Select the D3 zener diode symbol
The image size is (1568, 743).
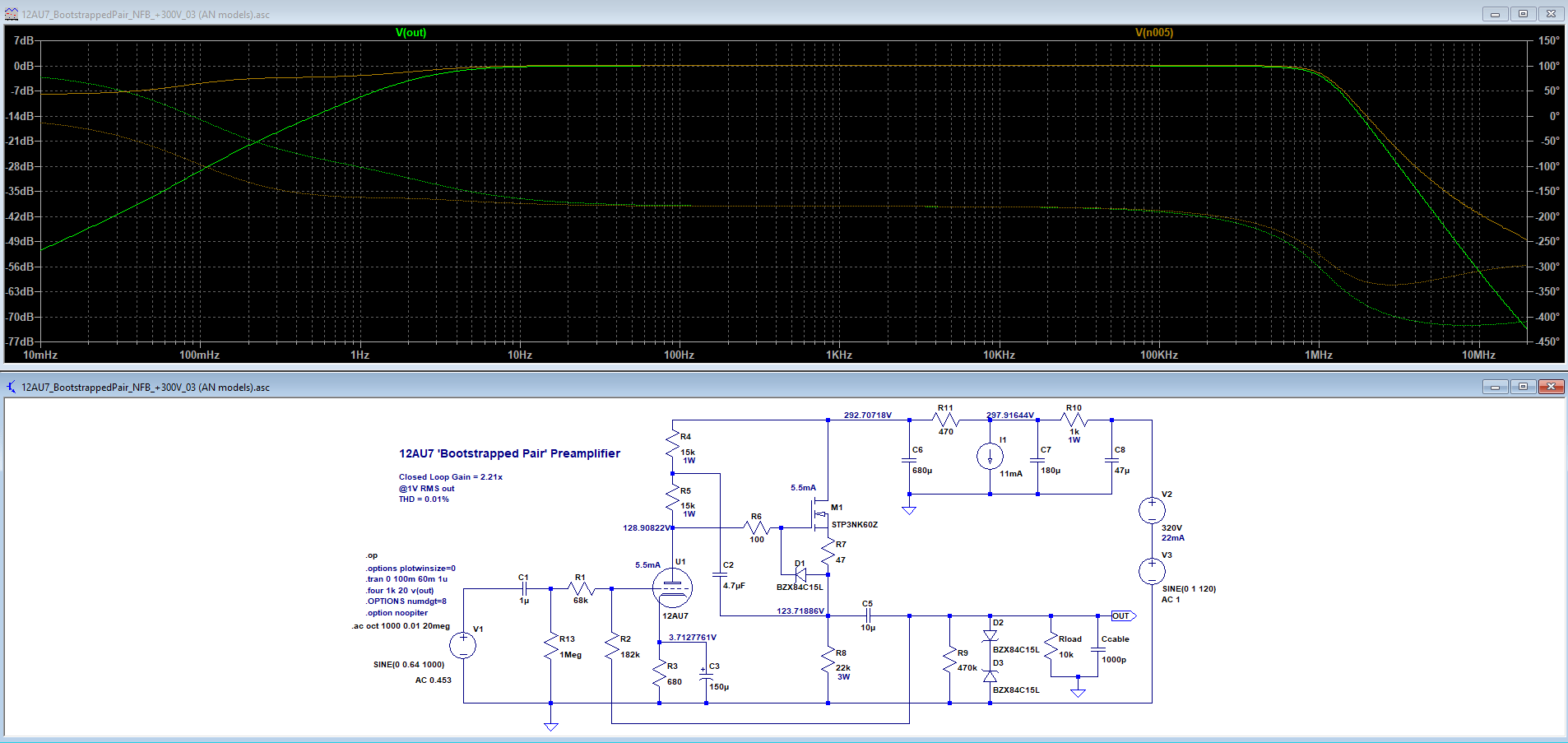coord(990,676)
